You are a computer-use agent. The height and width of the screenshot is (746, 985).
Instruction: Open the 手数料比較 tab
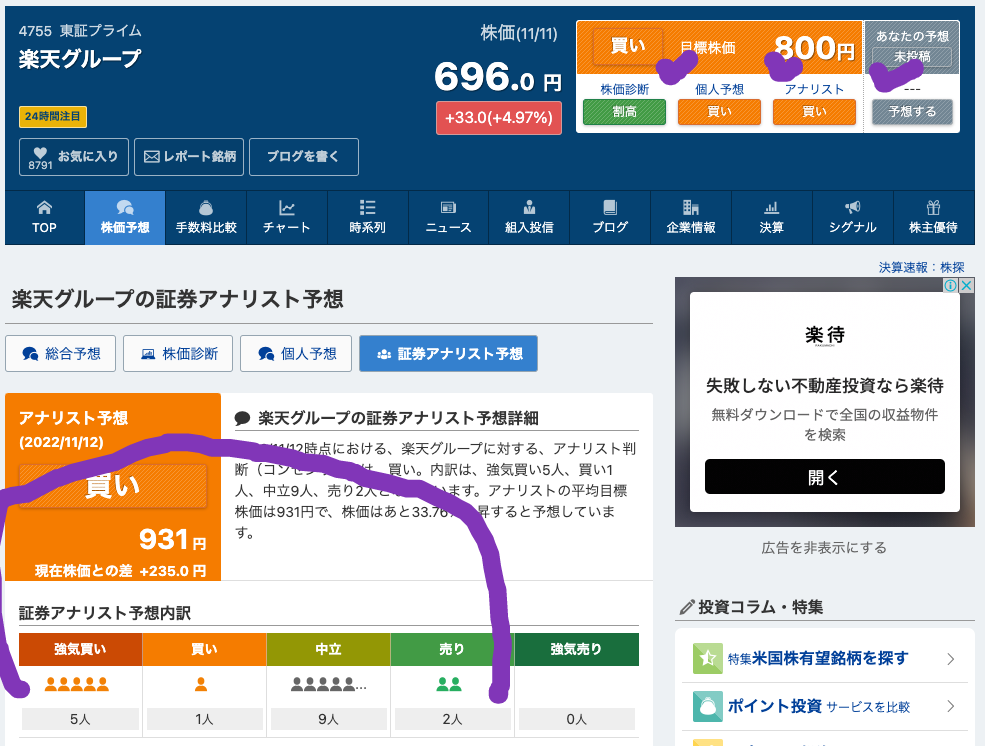[206, 217]
